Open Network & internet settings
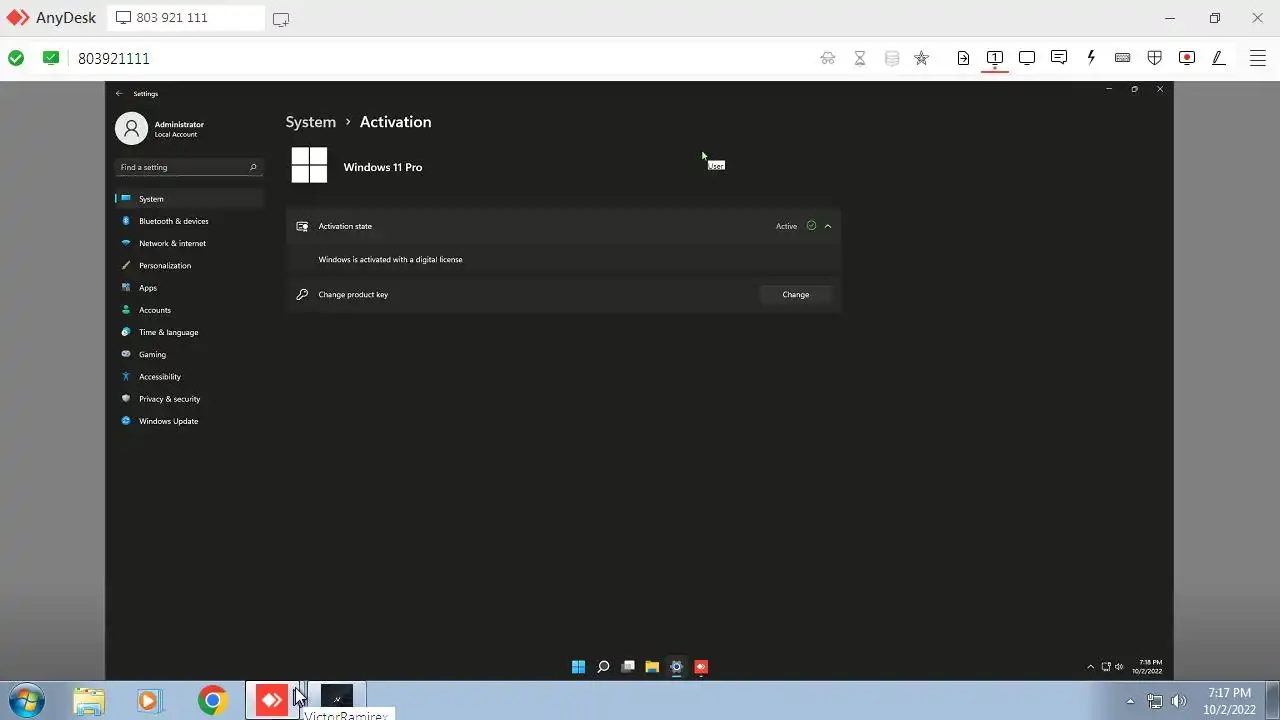This screenshot has height=720, width=1280. [x=189, y=243]
